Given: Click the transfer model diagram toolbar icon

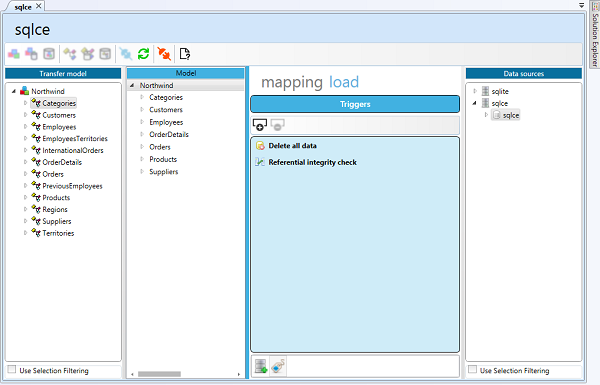Looking at the screenshot, I should pos(70,54).
